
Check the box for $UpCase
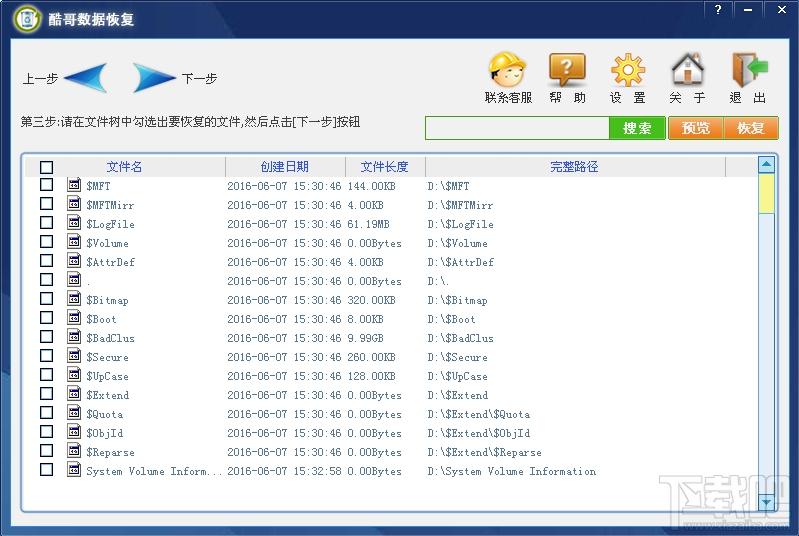(46, 374)
